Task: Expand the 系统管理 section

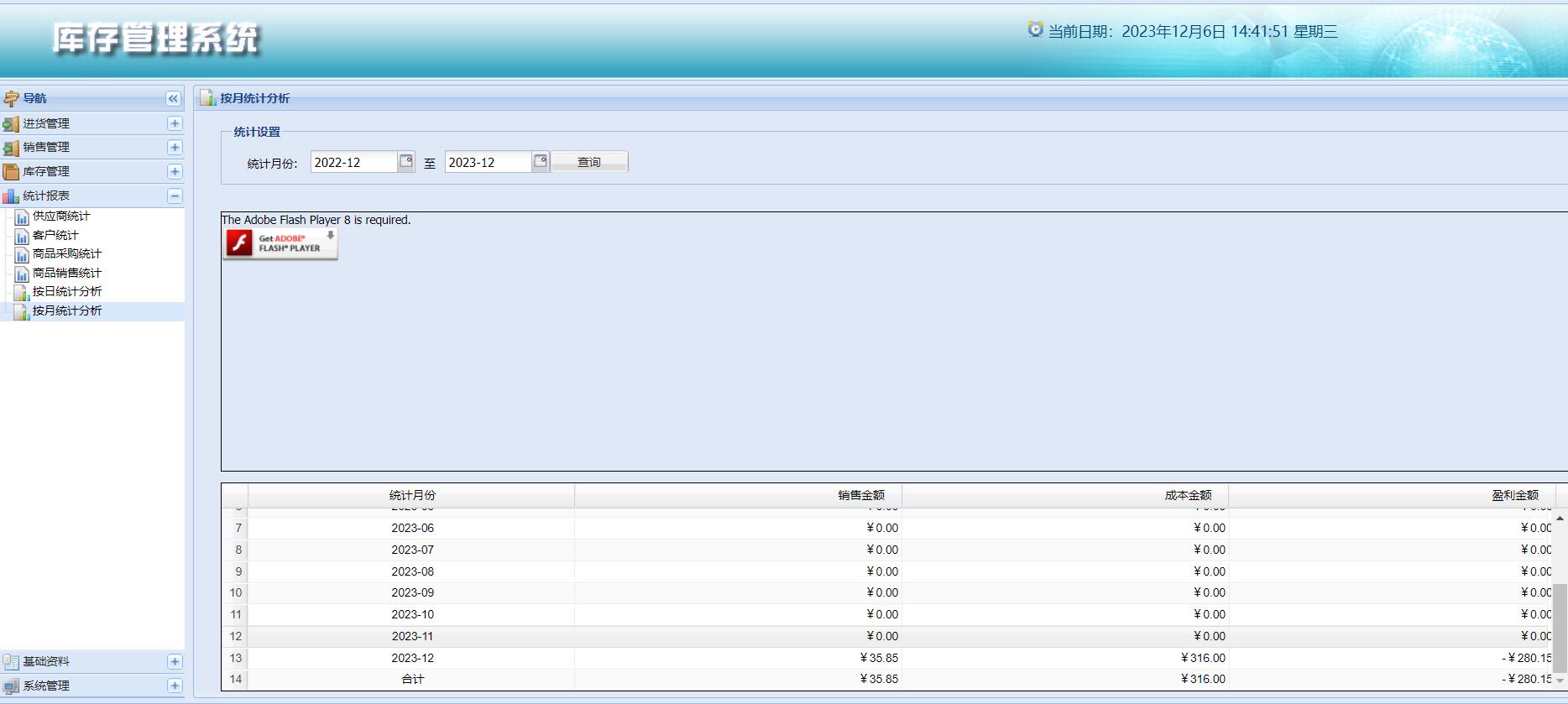Action: (x=175, y=686)
